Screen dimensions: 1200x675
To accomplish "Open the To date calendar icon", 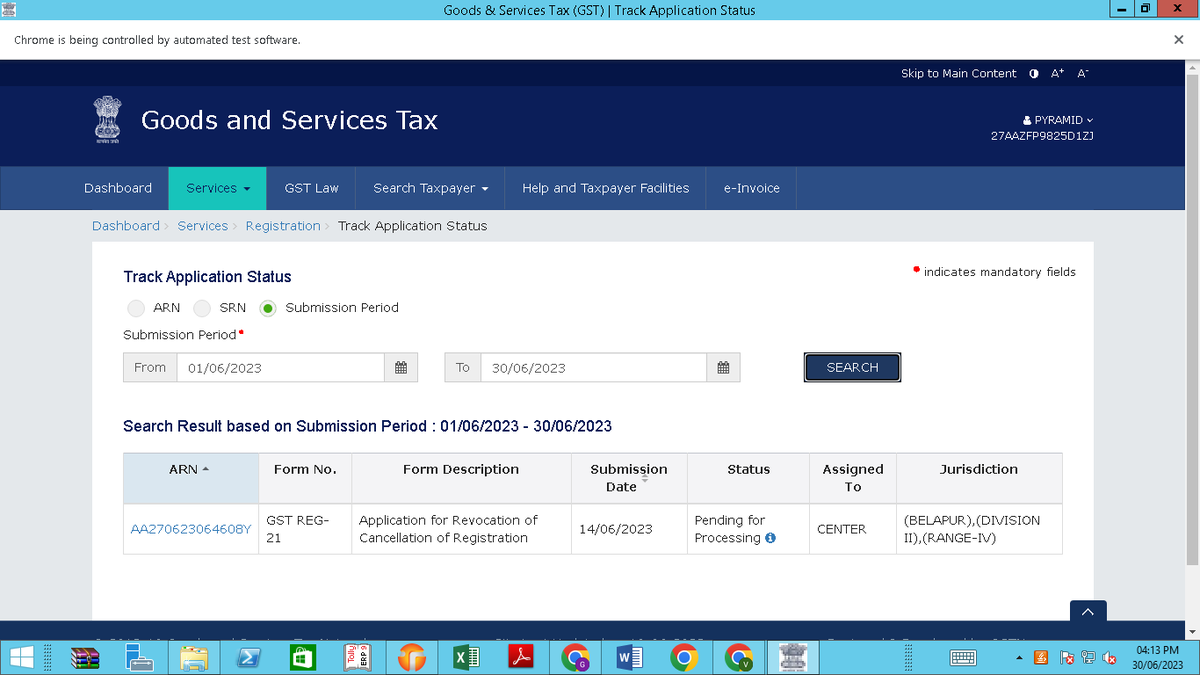I will tap(723, 367).
